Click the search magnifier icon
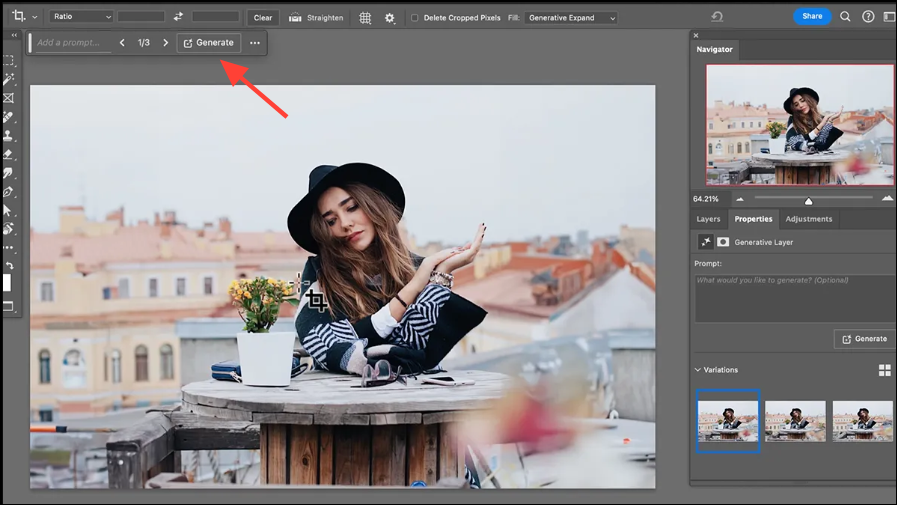The image size is (897, 505). pyautogui.click(x=845, y=16)
